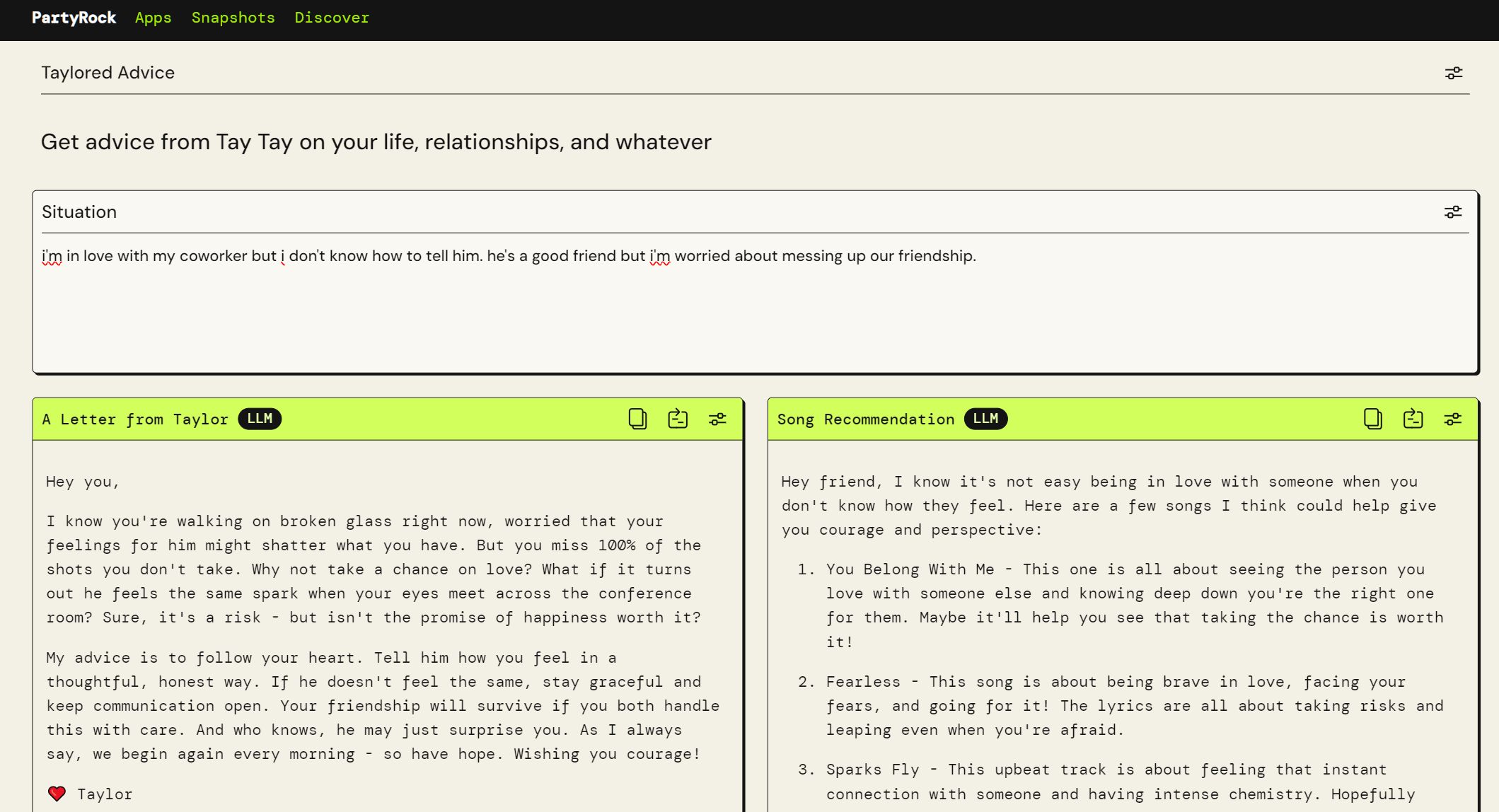Regenerate A Letter from Taylor output

click(x=677, y=419)
